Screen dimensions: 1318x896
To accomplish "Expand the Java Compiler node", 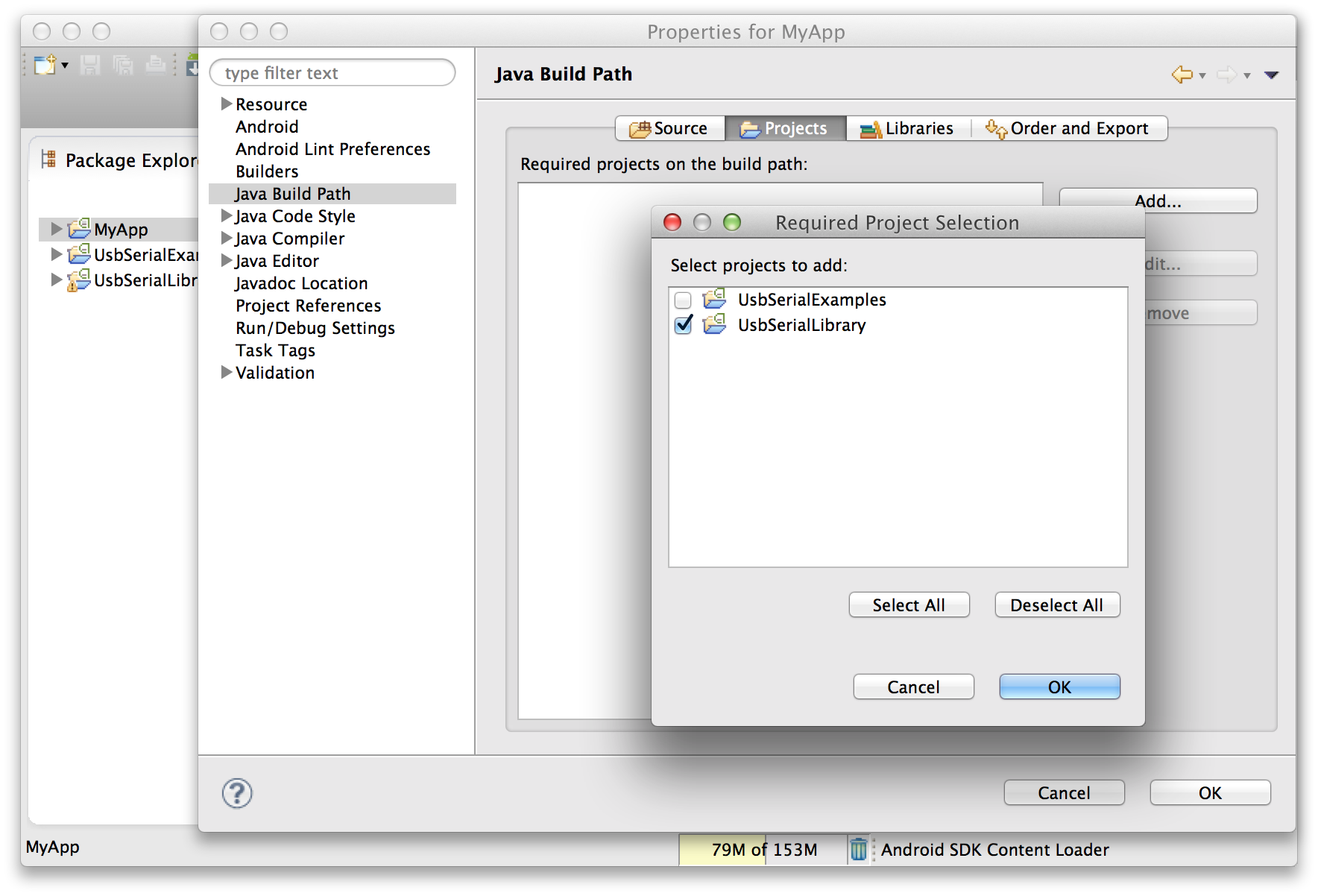I will [x=226, y=238].
